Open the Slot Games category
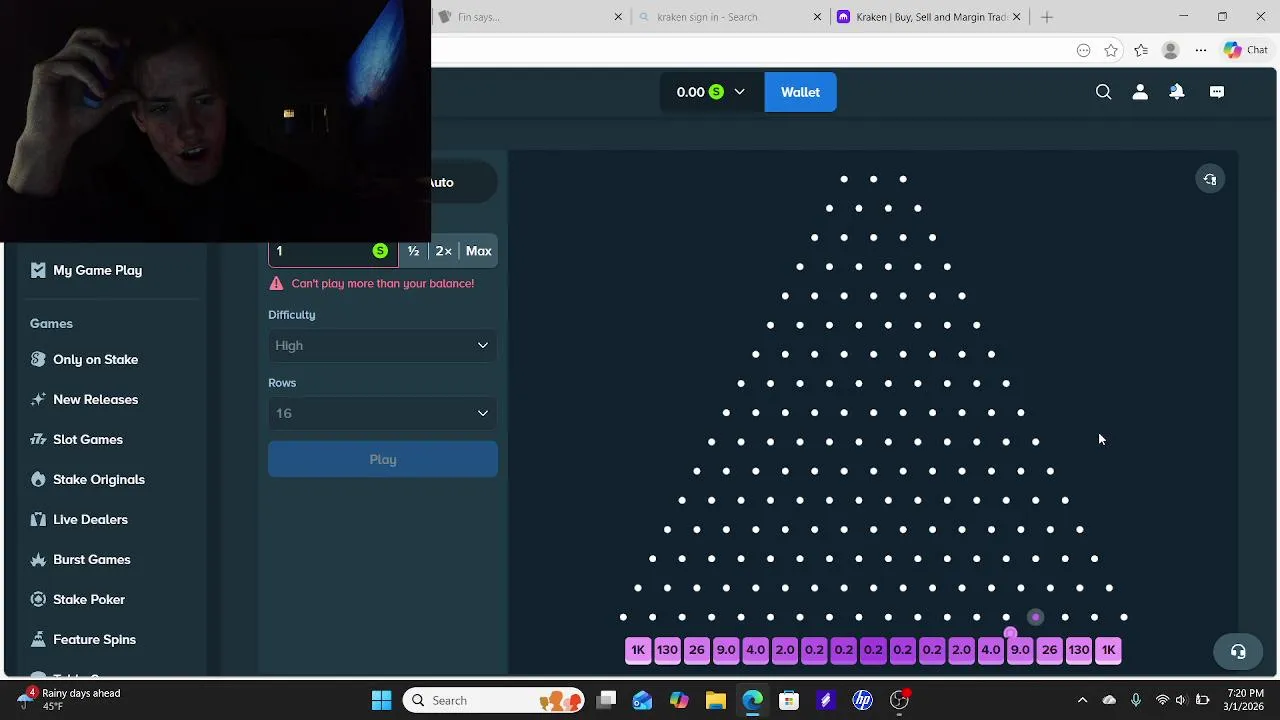Screen dimensions: 1280x720 [88, 439]
